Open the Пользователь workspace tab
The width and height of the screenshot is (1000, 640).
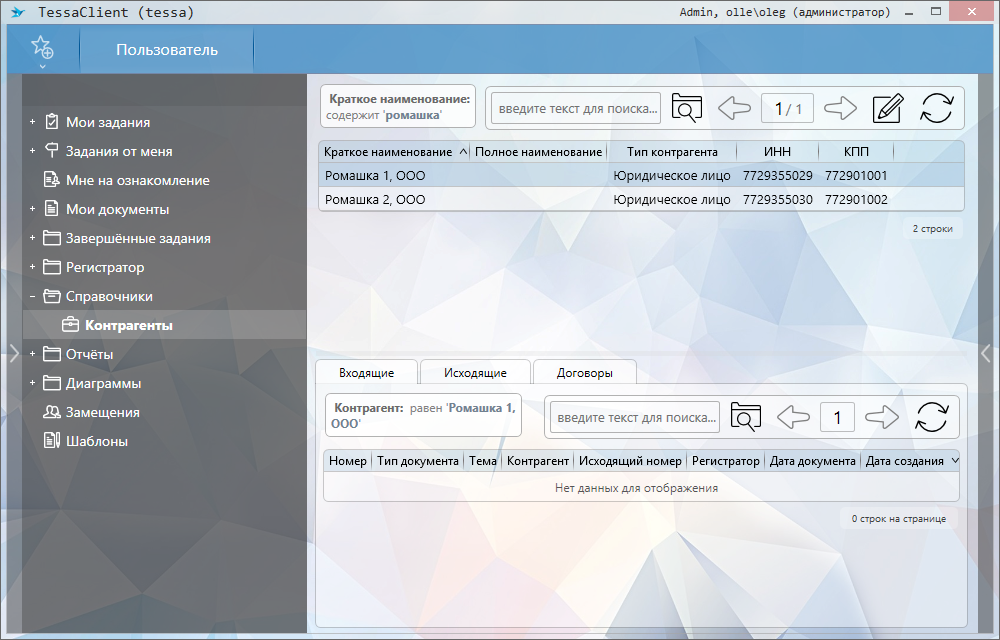coord(166,50)
